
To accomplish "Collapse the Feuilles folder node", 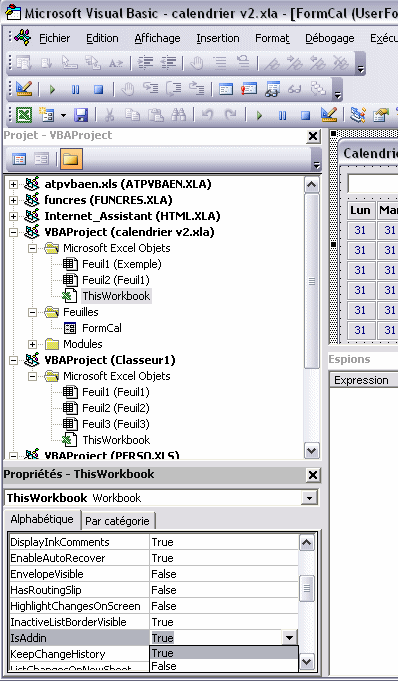I will 33,312.
